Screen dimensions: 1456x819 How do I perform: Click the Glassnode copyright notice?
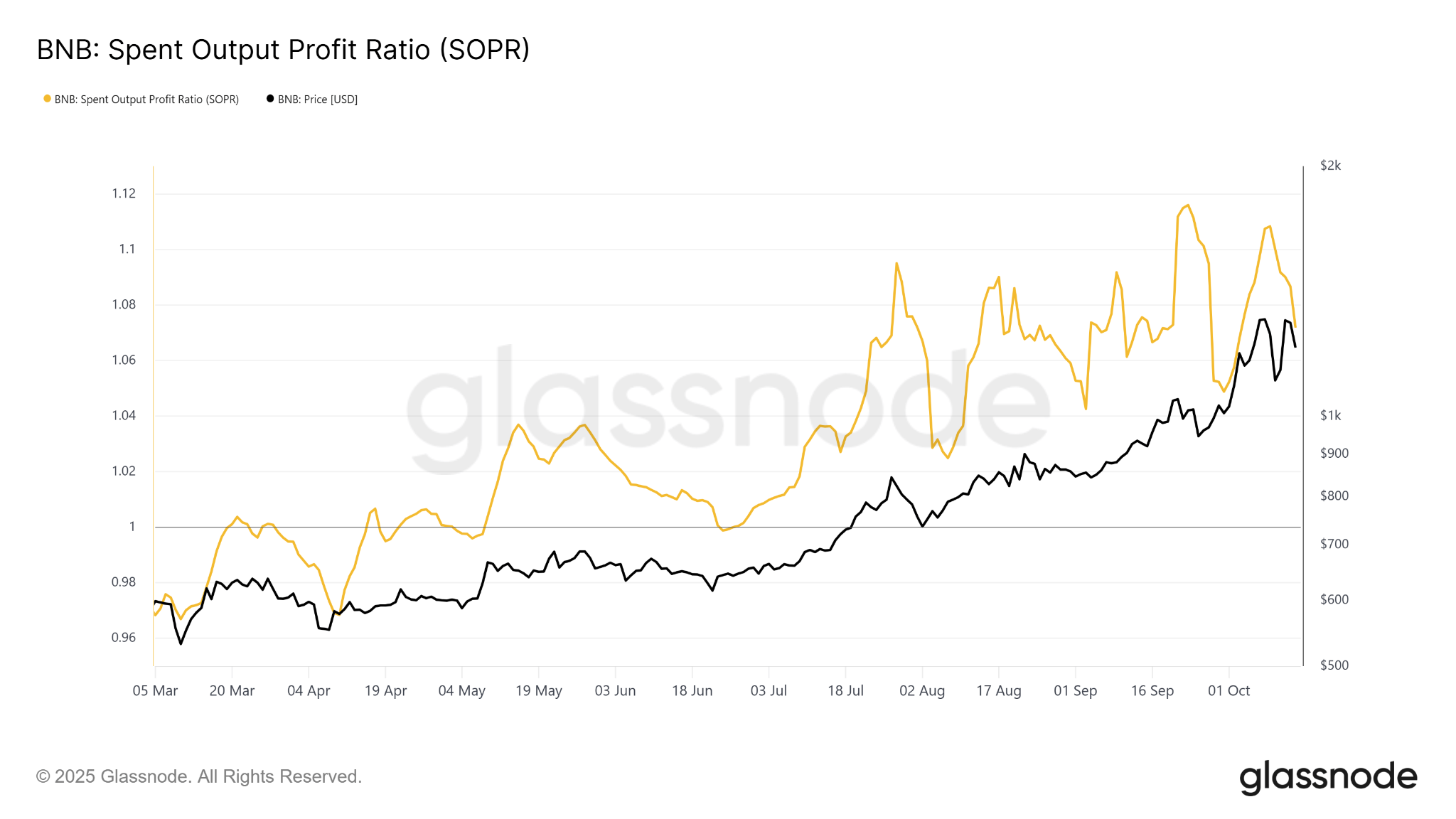199,776
